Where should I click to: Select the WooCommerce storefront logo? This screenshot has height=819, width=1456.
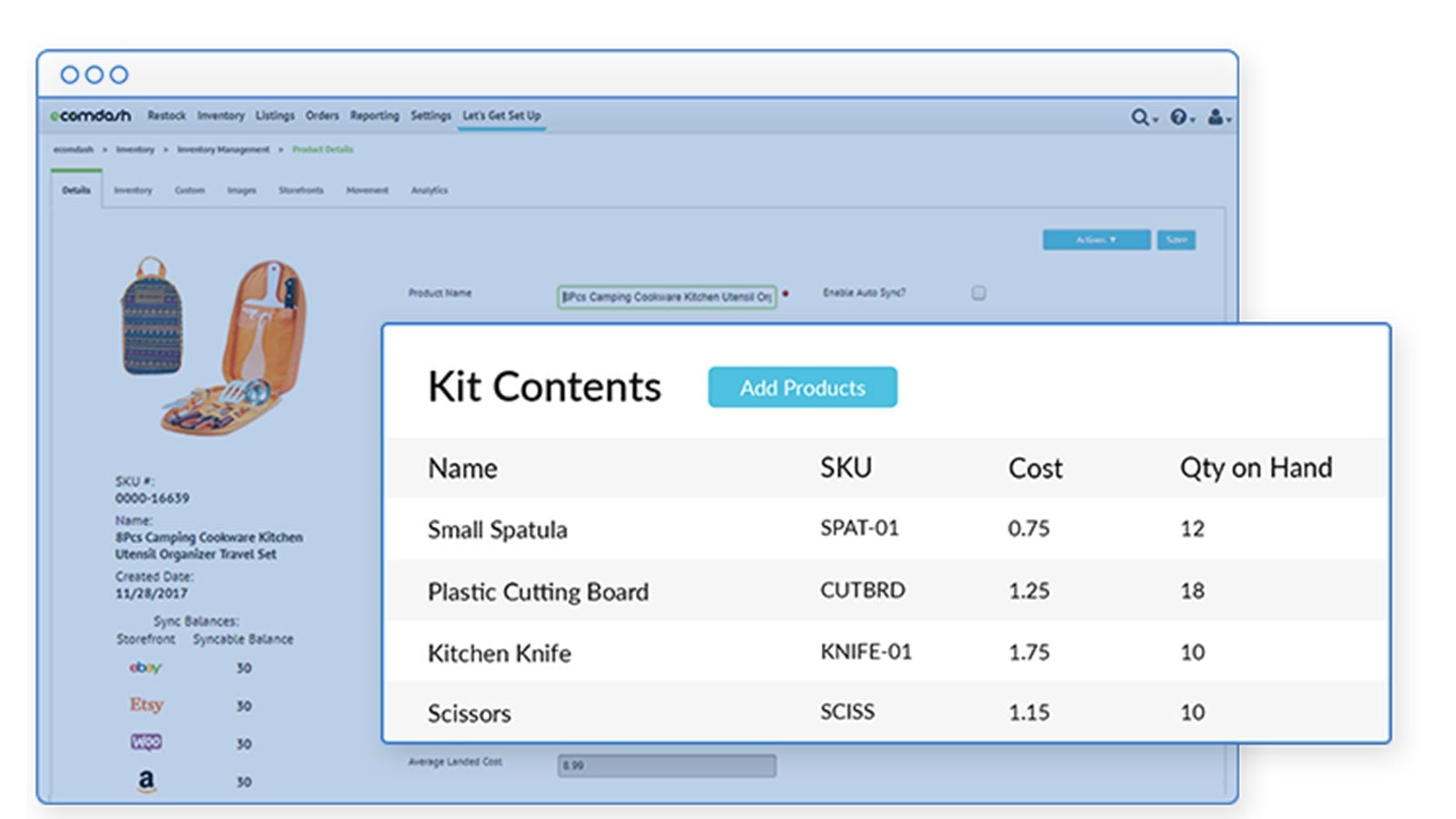(x=146, y=743)
